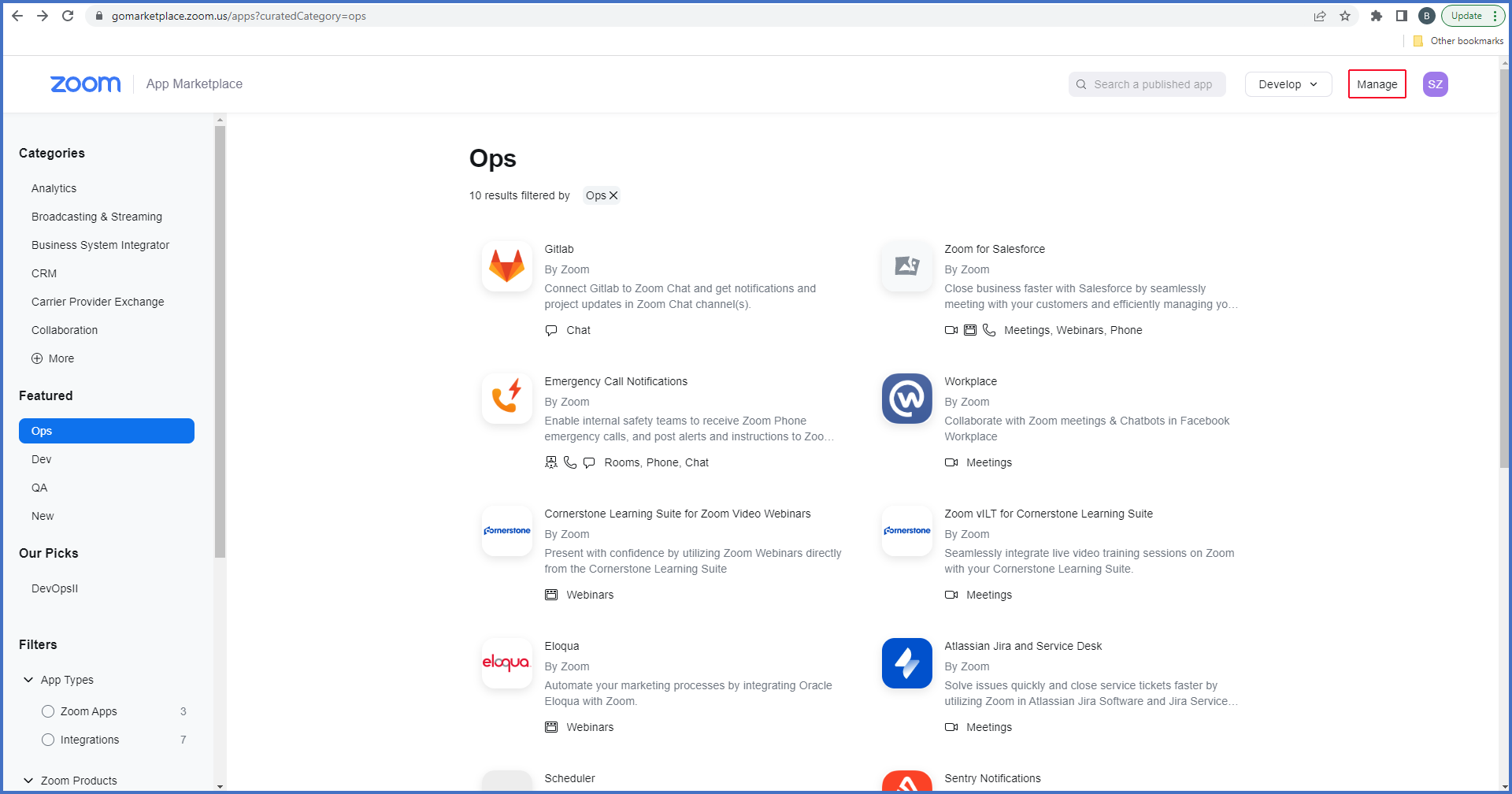The width and height of the screenshot is (1512, 794).
Task: Click the Zoom logo
Action: click(x=85, y=84)
